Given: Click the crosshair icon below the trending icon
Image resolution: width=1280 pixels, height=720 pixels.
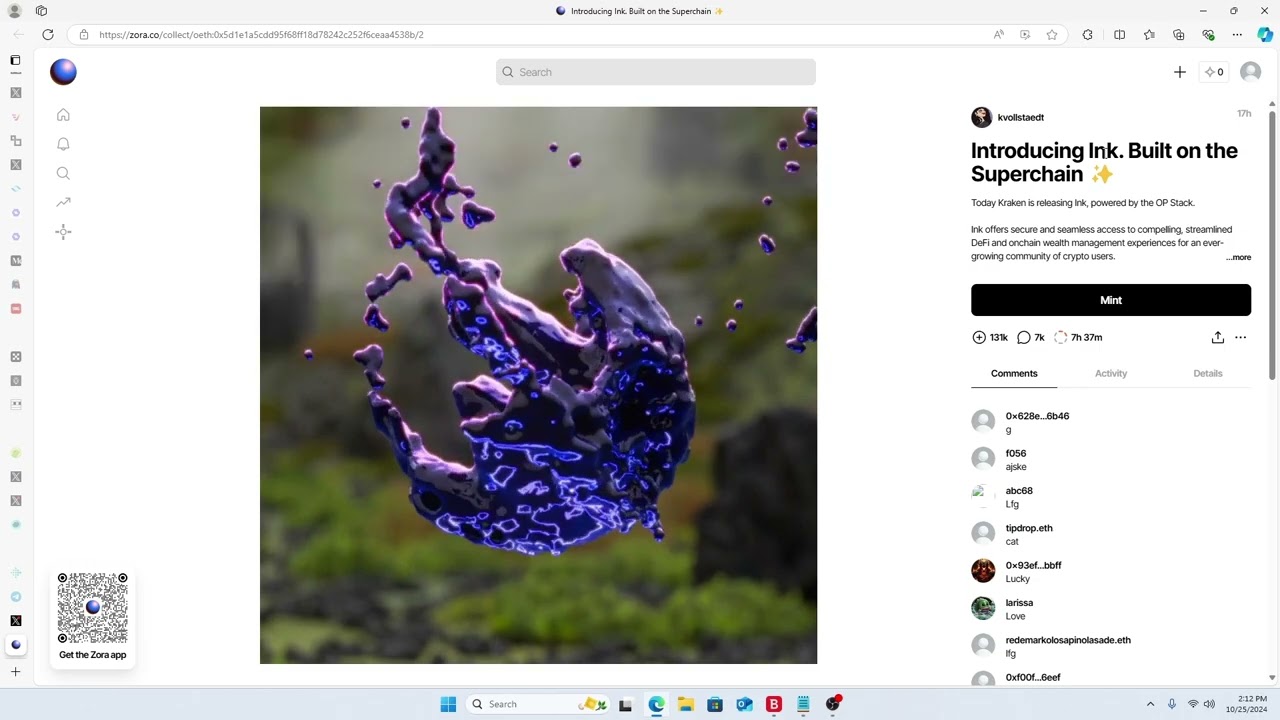Looking at the screenshot, I should coord(63,232).
